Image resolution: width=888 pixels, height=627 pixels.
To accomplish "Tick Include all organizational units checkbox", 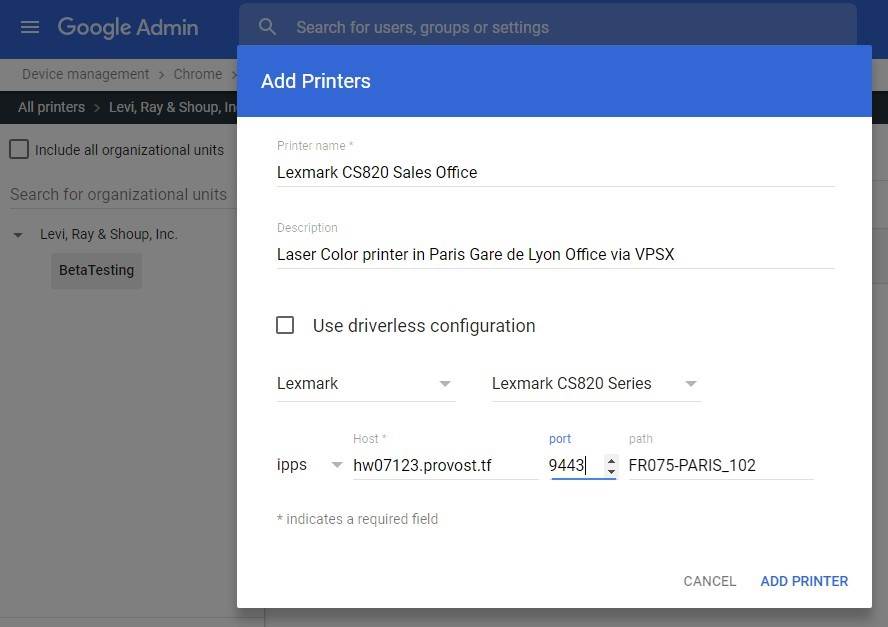I will coord(19,150).
